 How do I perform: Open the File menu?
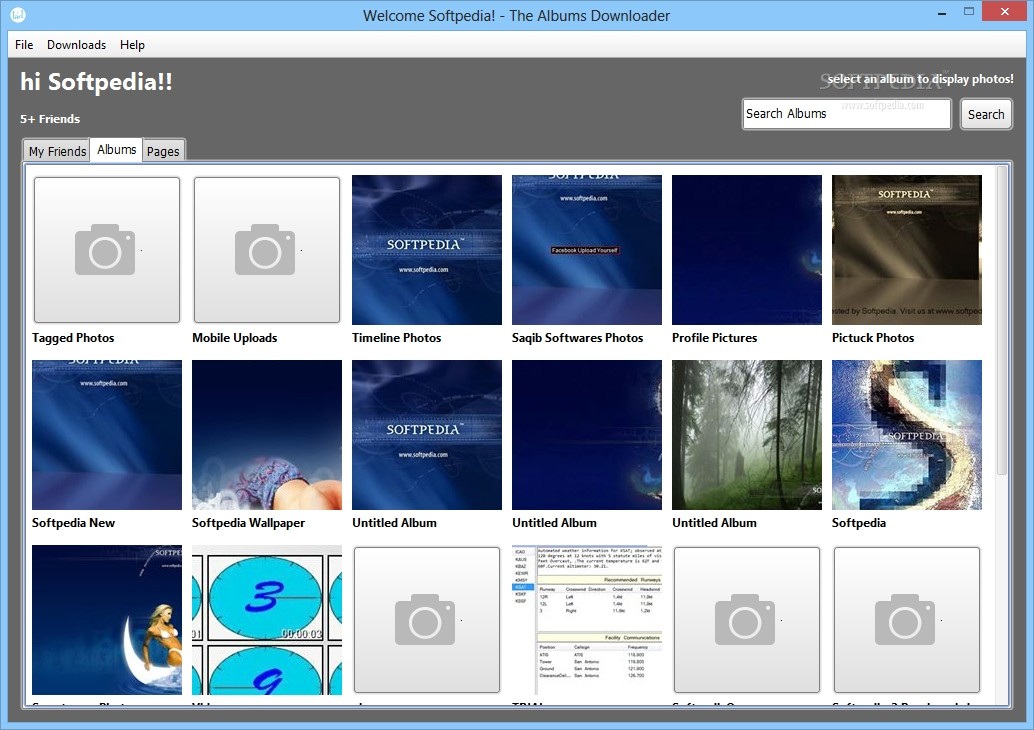tap(24, 45)
